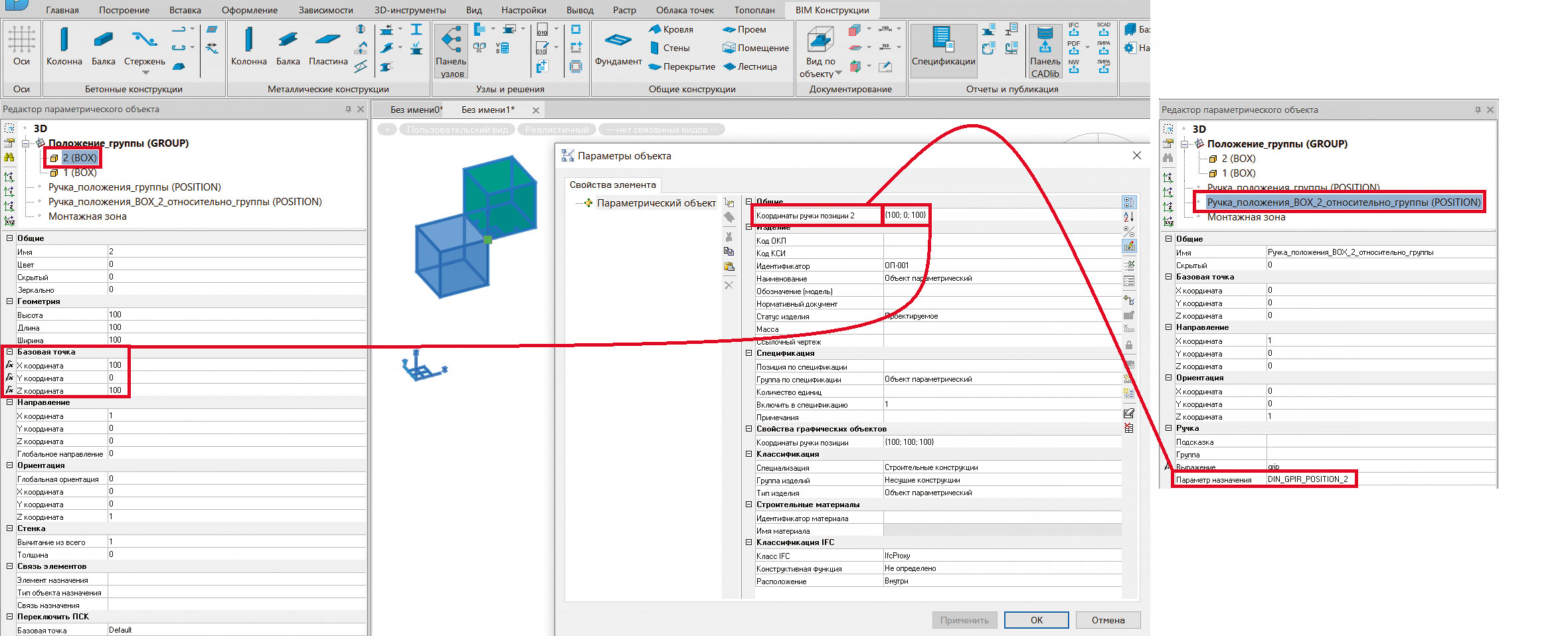Click the Параметрический объект tree node
This screenshot has height=636, width=1568.
tap(655, 203)
